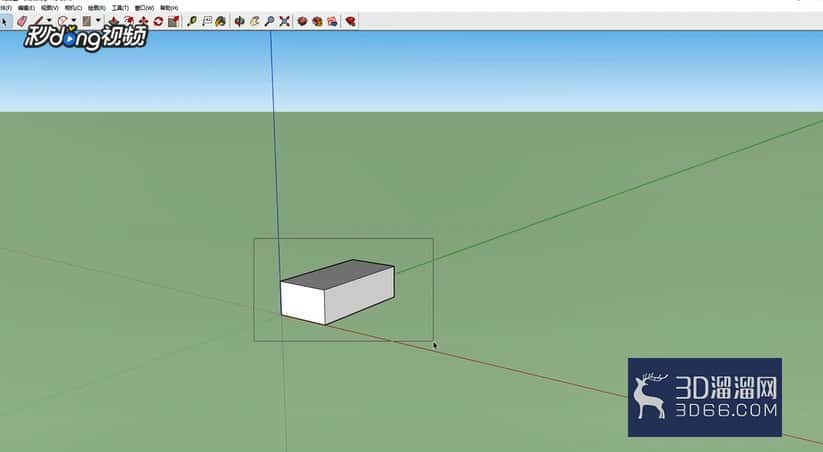823x452 pixels.
Task: Open the 工具(T) menu
Action: click(120, 8)
